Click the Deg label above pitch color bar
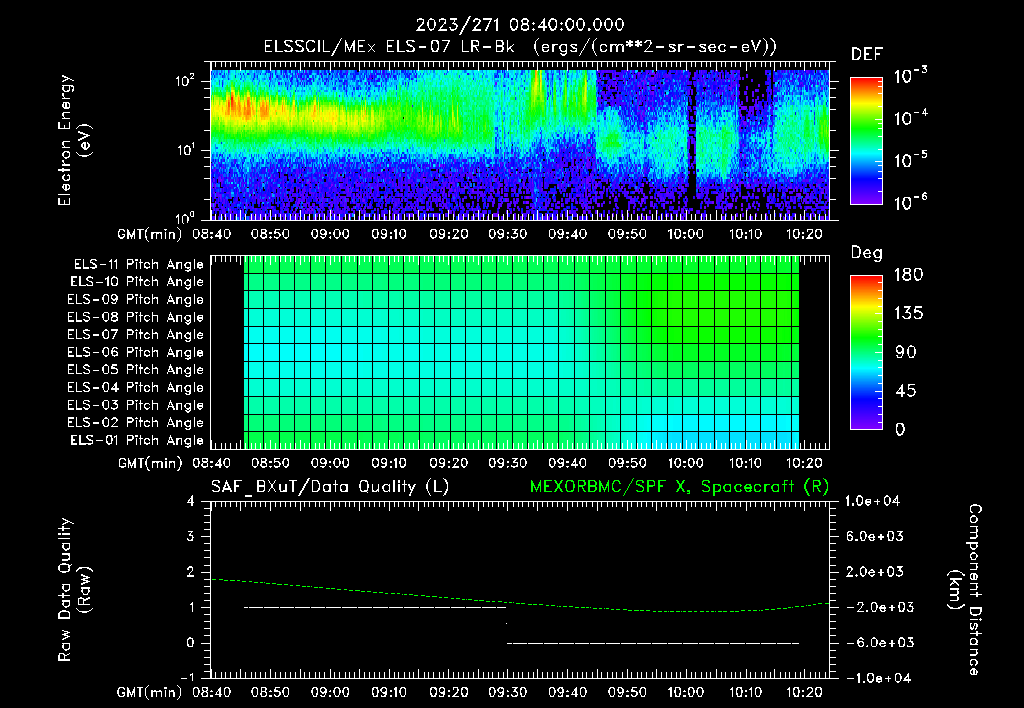The image size is (1024, 708). coord(866,253)
